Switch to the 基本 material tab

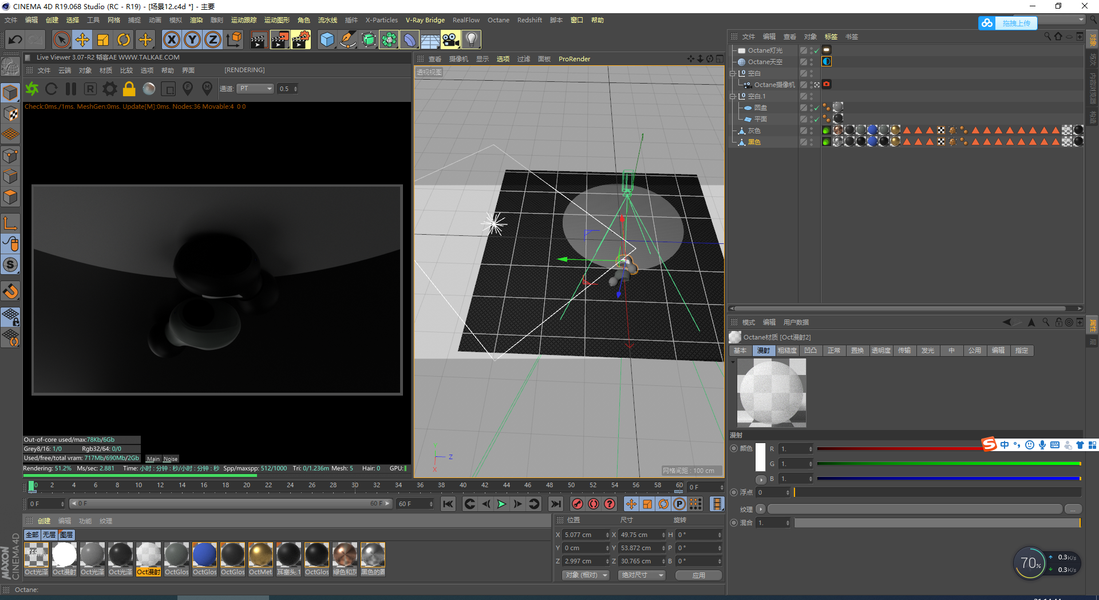[x=740, y=350]
